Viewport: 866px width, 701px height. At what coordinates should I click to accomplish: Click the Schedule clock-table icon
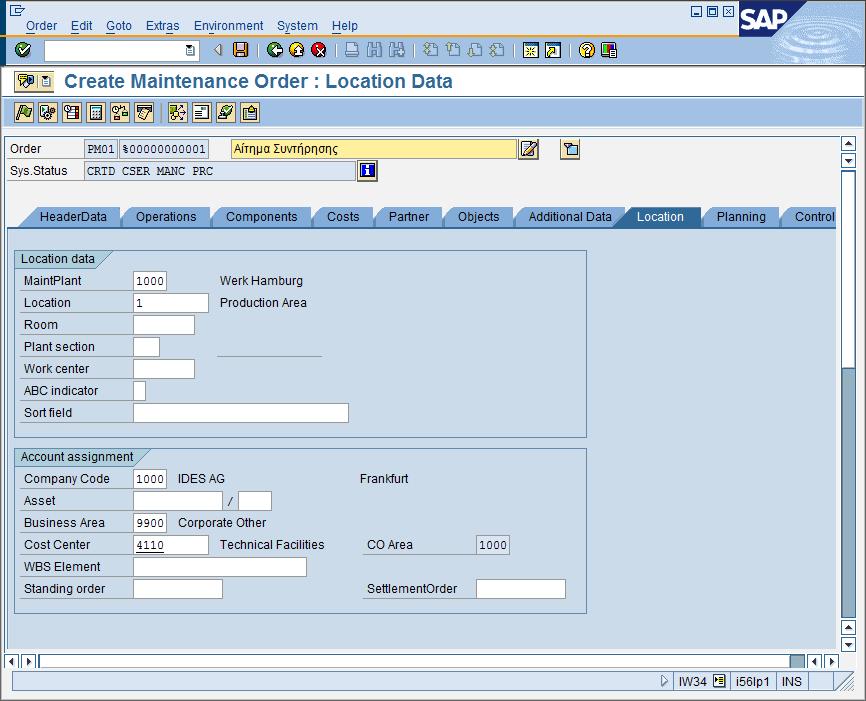tap(71, 113)
